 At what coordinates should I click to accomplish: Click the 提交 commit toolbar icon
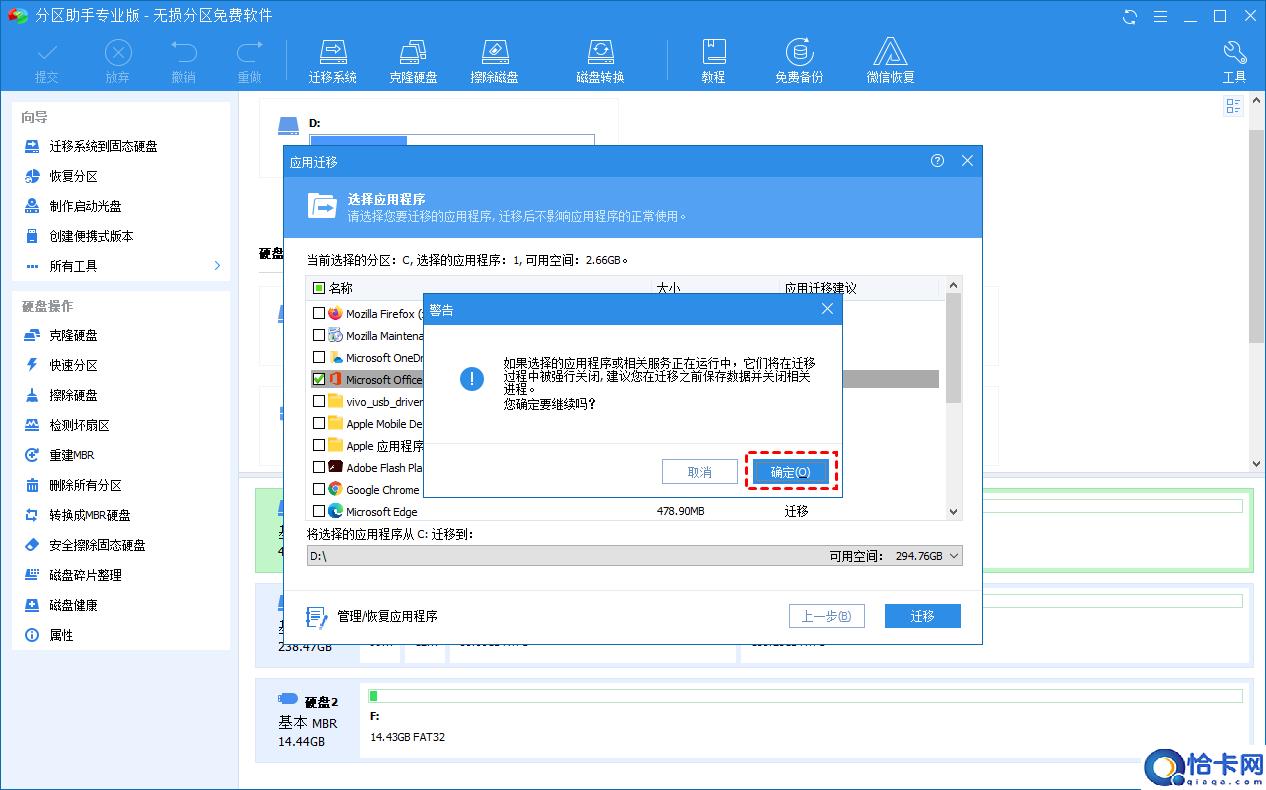(x=46, y=61)
